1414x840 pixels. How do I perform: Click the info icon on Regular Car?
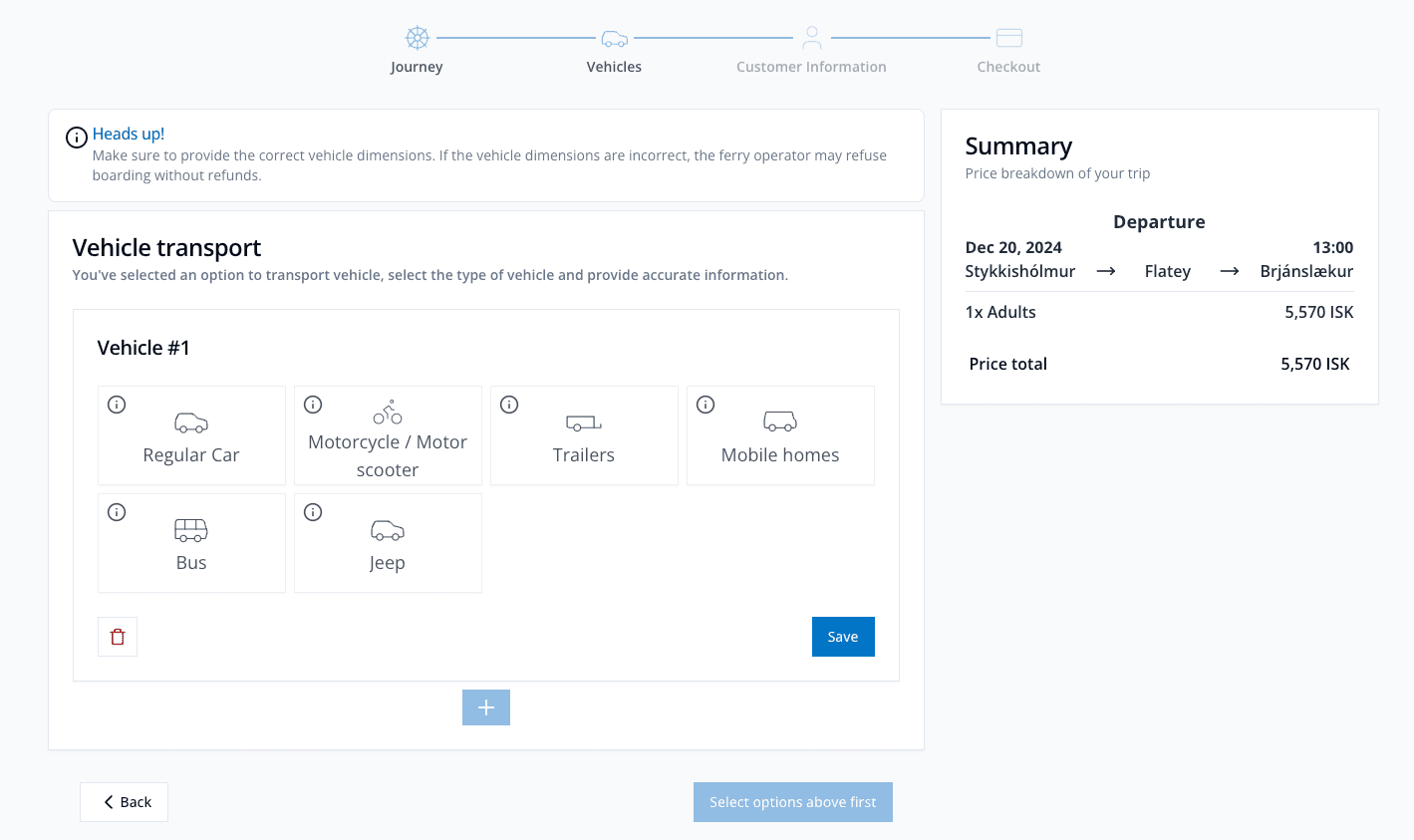coord(117,405)
